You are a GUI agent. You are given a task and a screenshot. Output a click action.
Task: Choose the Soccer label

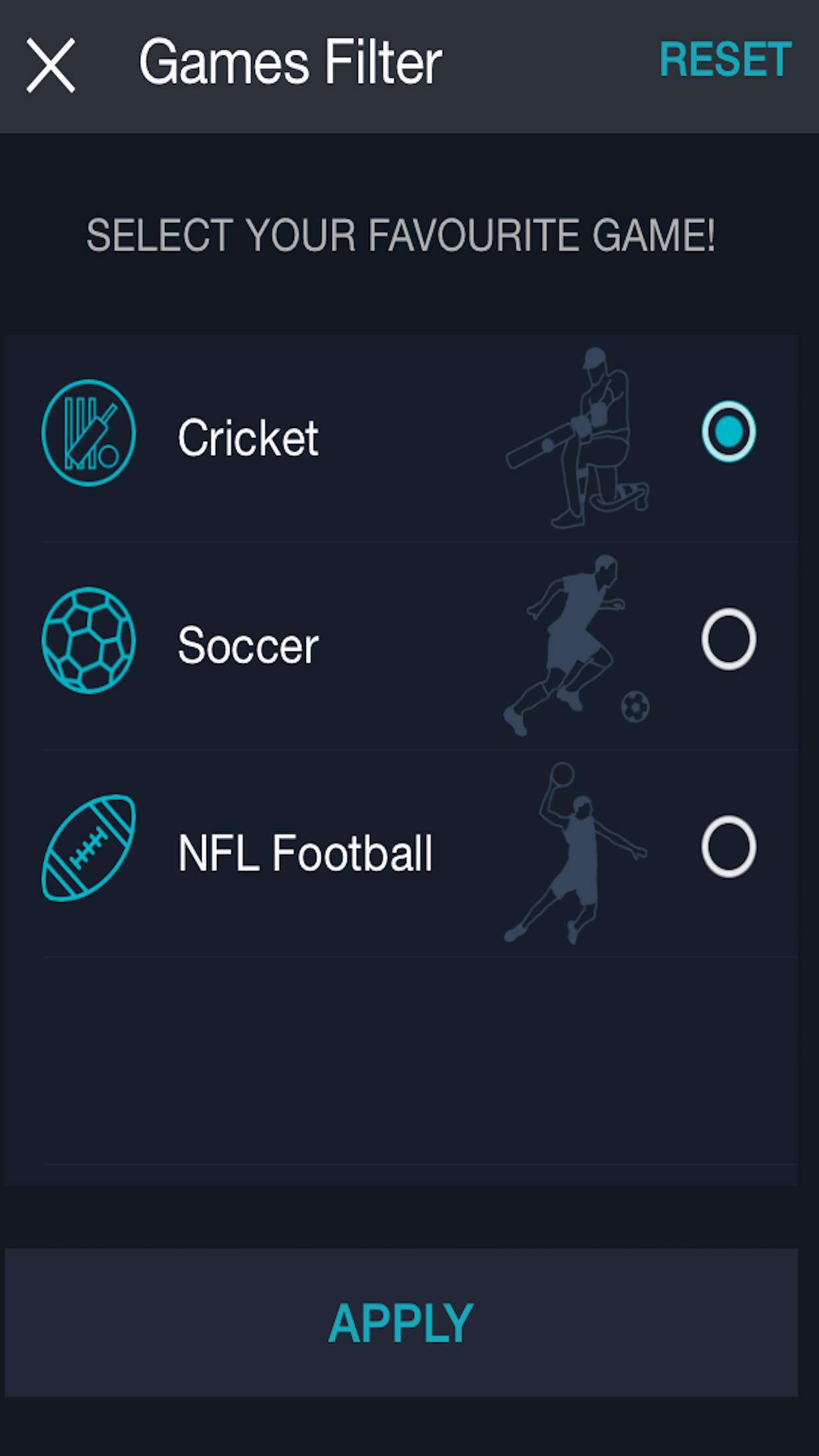point(248,646)
